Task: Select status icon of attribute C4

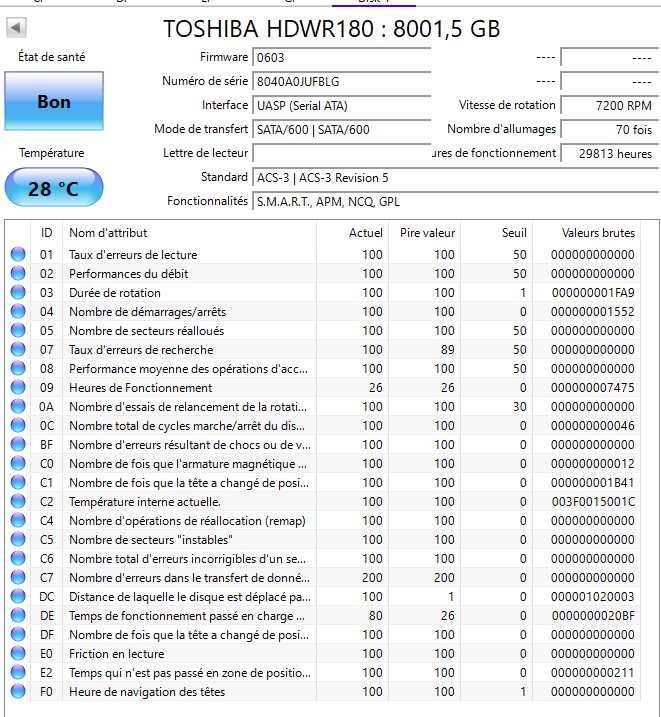Action: 18,520
